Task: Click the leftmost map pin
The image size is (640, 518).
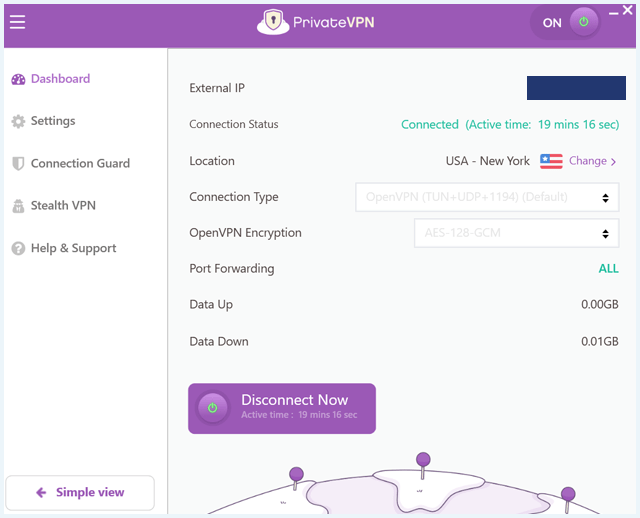Action: (296, 478)
